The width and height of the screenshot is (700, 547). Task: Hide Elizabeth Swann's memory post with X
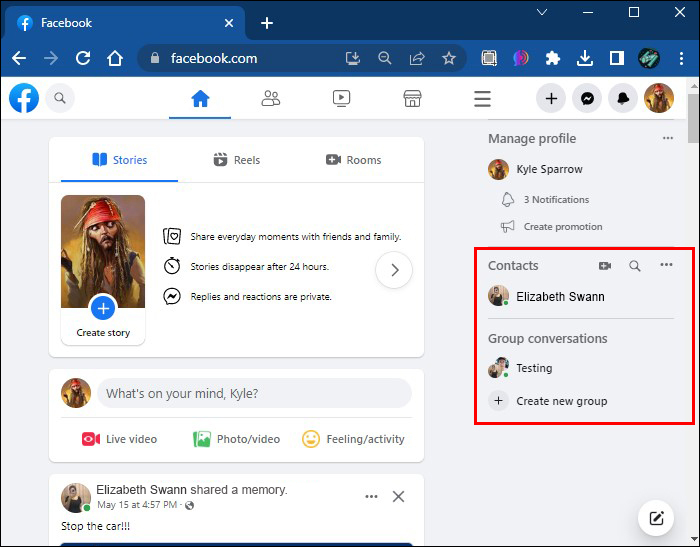pos(398,497)
